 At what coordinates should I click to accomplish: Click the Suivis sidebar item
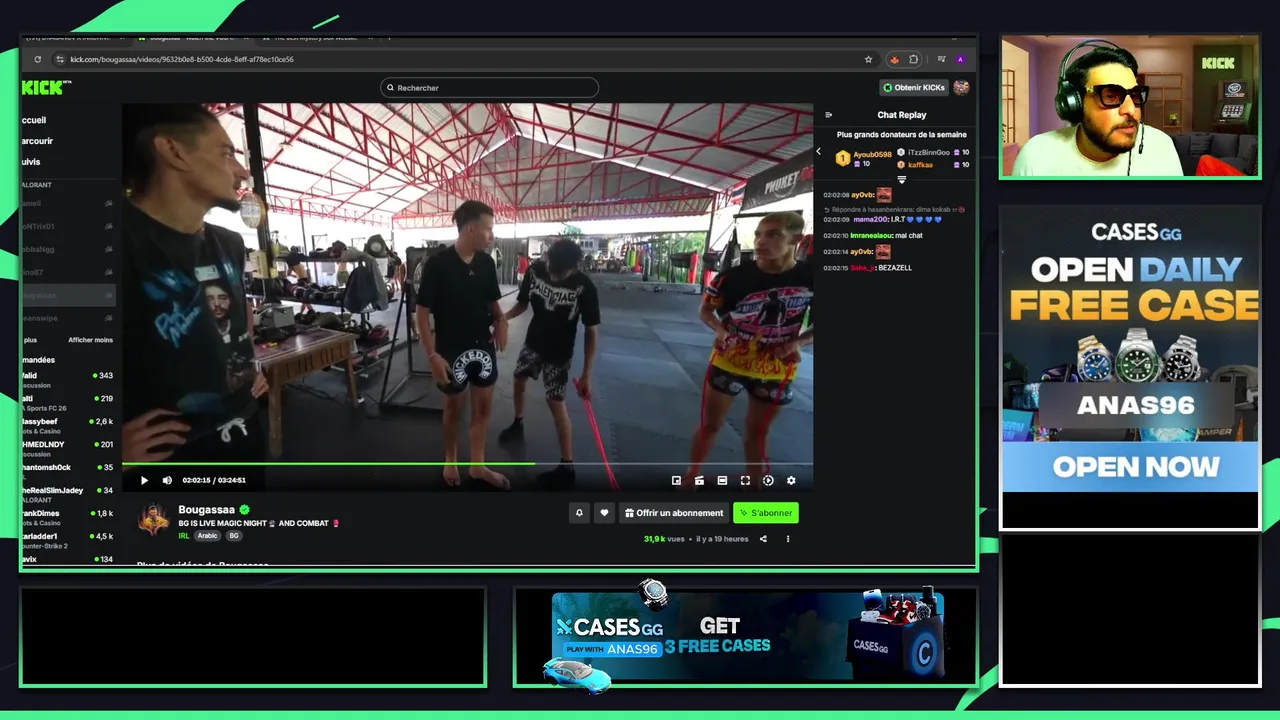[x=32, y=162]
